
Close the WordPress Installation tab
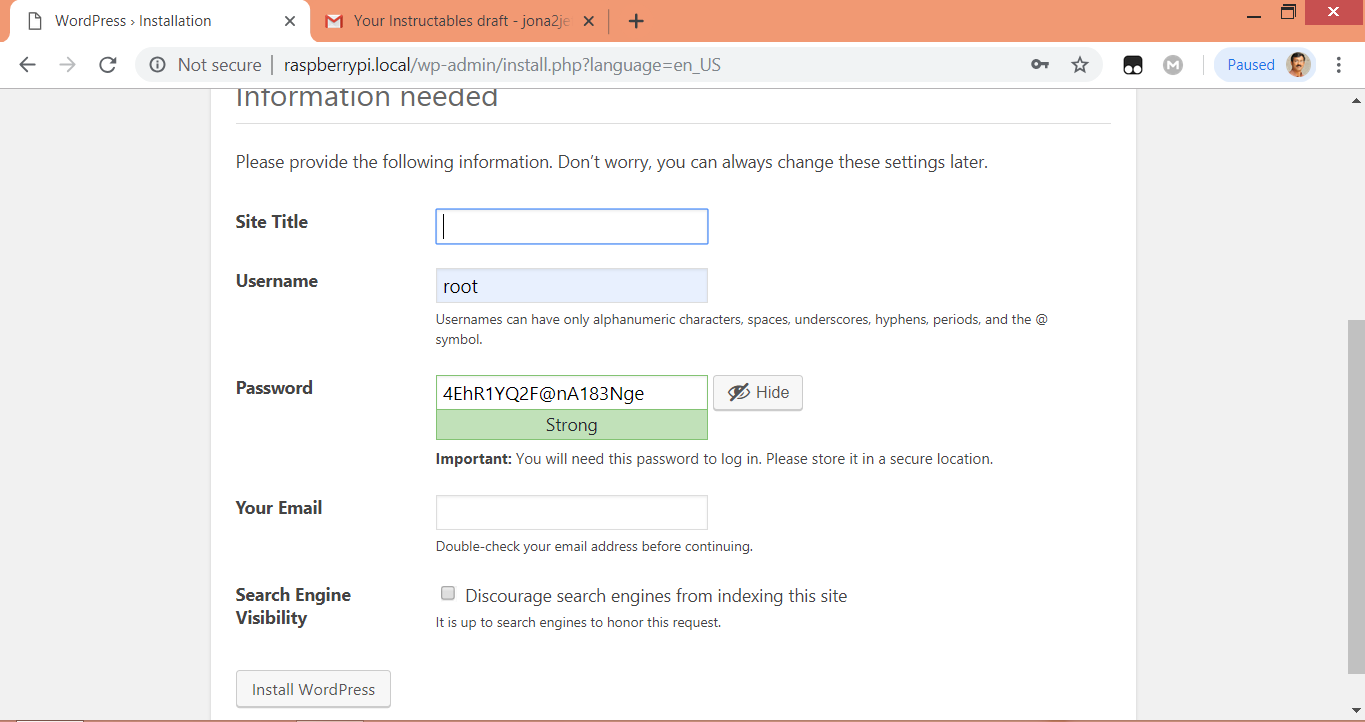click(x=289, y=21)
